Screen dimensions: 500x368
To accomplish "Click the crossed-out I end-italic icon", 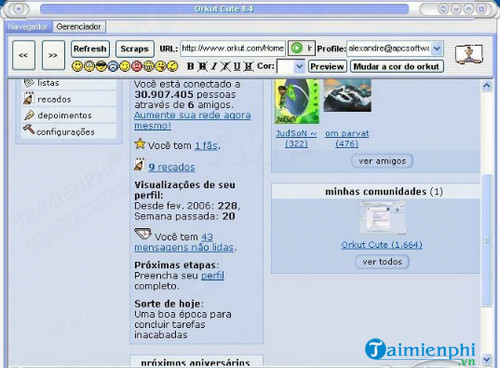I will click(x=225, y=66).
